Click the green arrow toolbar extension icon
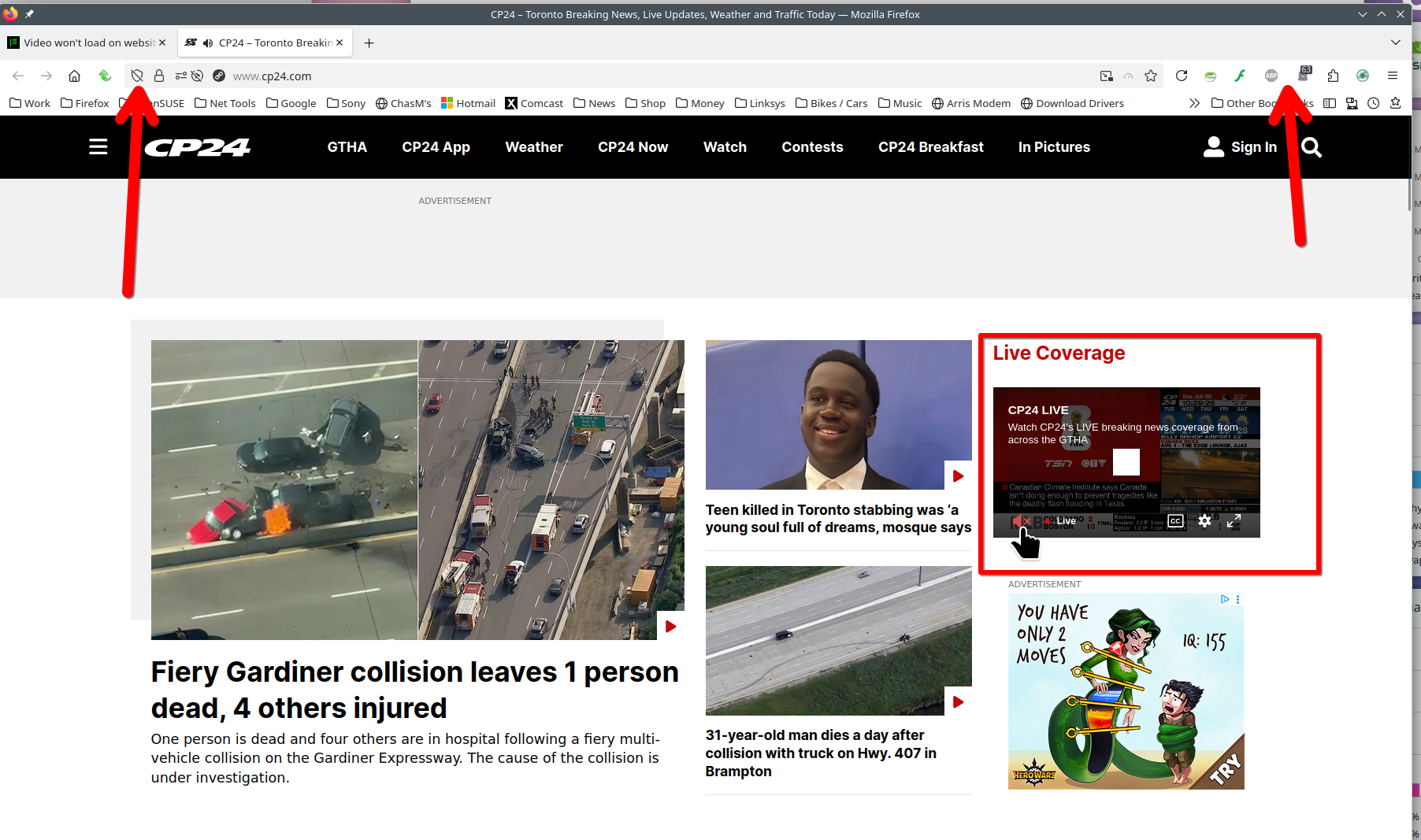The width and height of the screenshot is (1421, 840). point(105,76)
